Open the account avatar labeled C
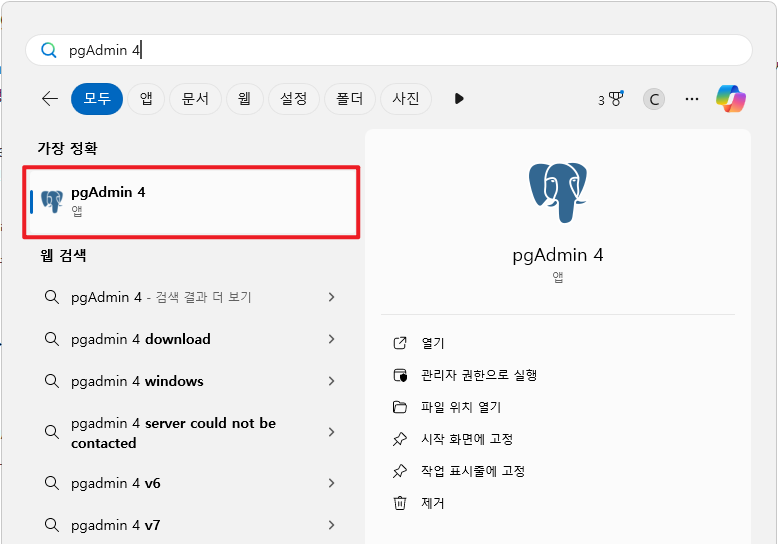 (654, 99)
